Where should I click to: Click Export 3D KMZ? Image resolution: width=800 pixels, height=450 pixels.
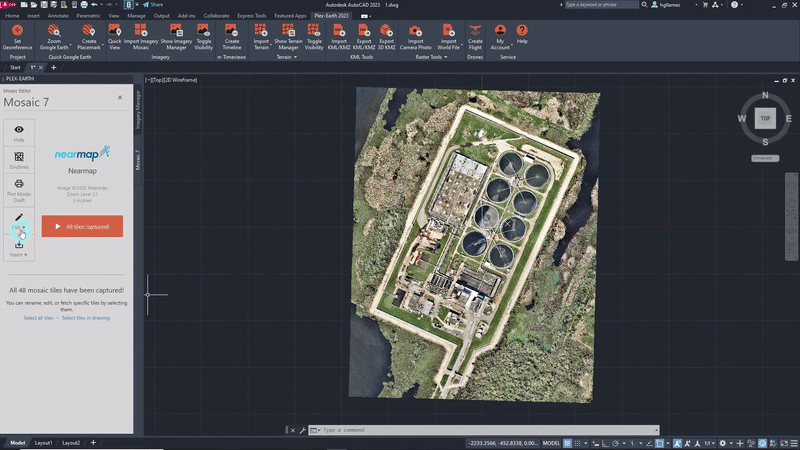point(386,37)
